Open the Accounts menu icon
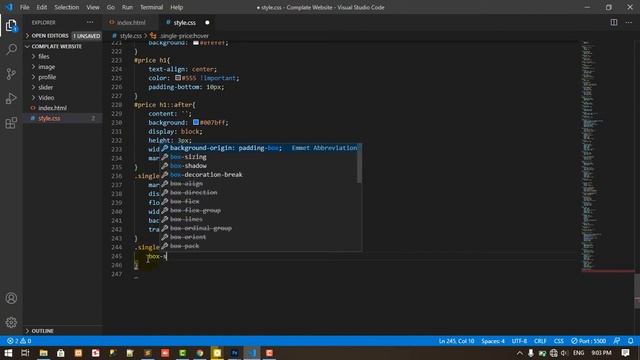The height and width of the screenshot is (360, 640). [x=11, y=298]
